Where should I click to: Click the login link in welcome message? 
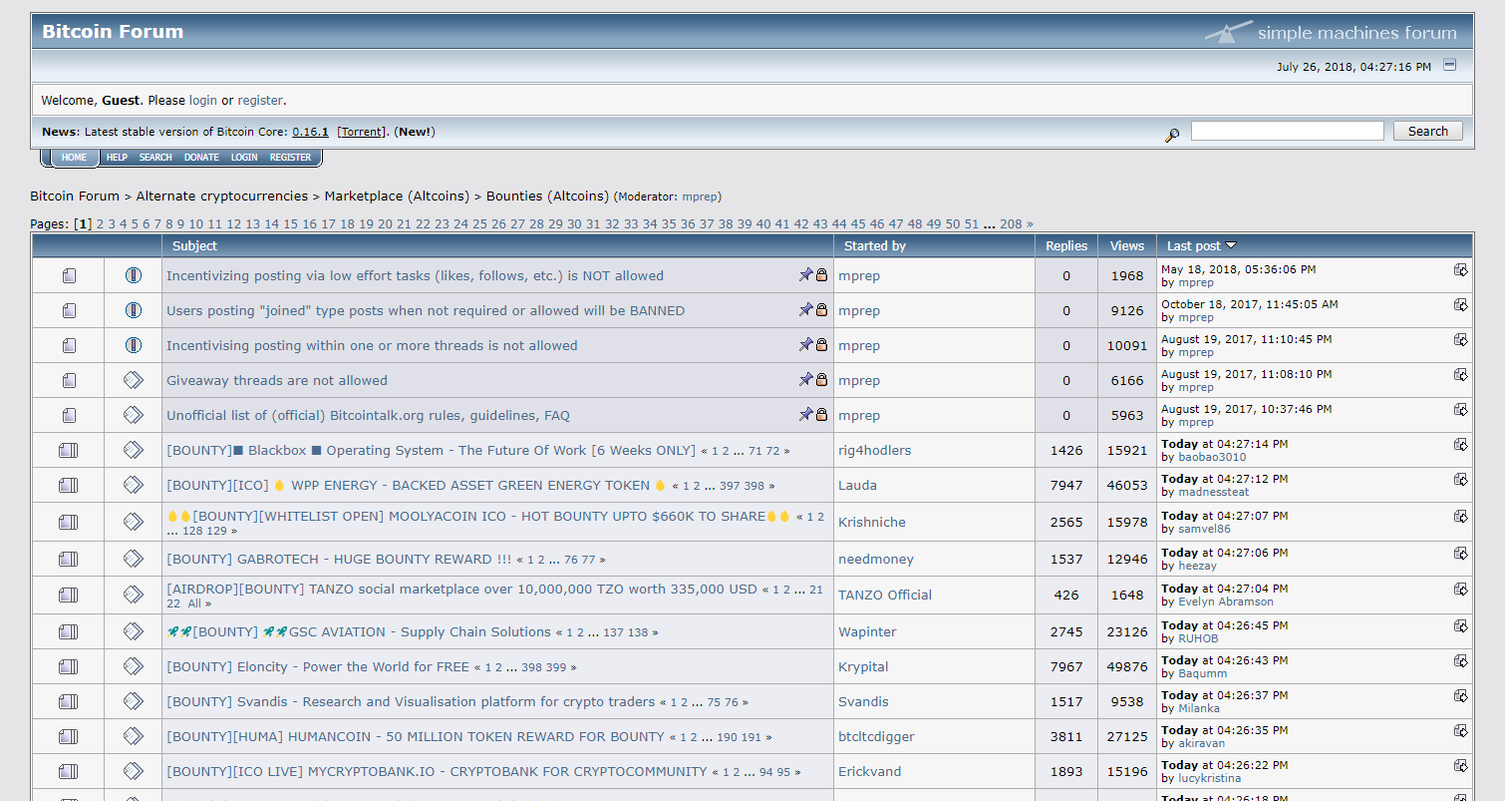tap(203, 101)
